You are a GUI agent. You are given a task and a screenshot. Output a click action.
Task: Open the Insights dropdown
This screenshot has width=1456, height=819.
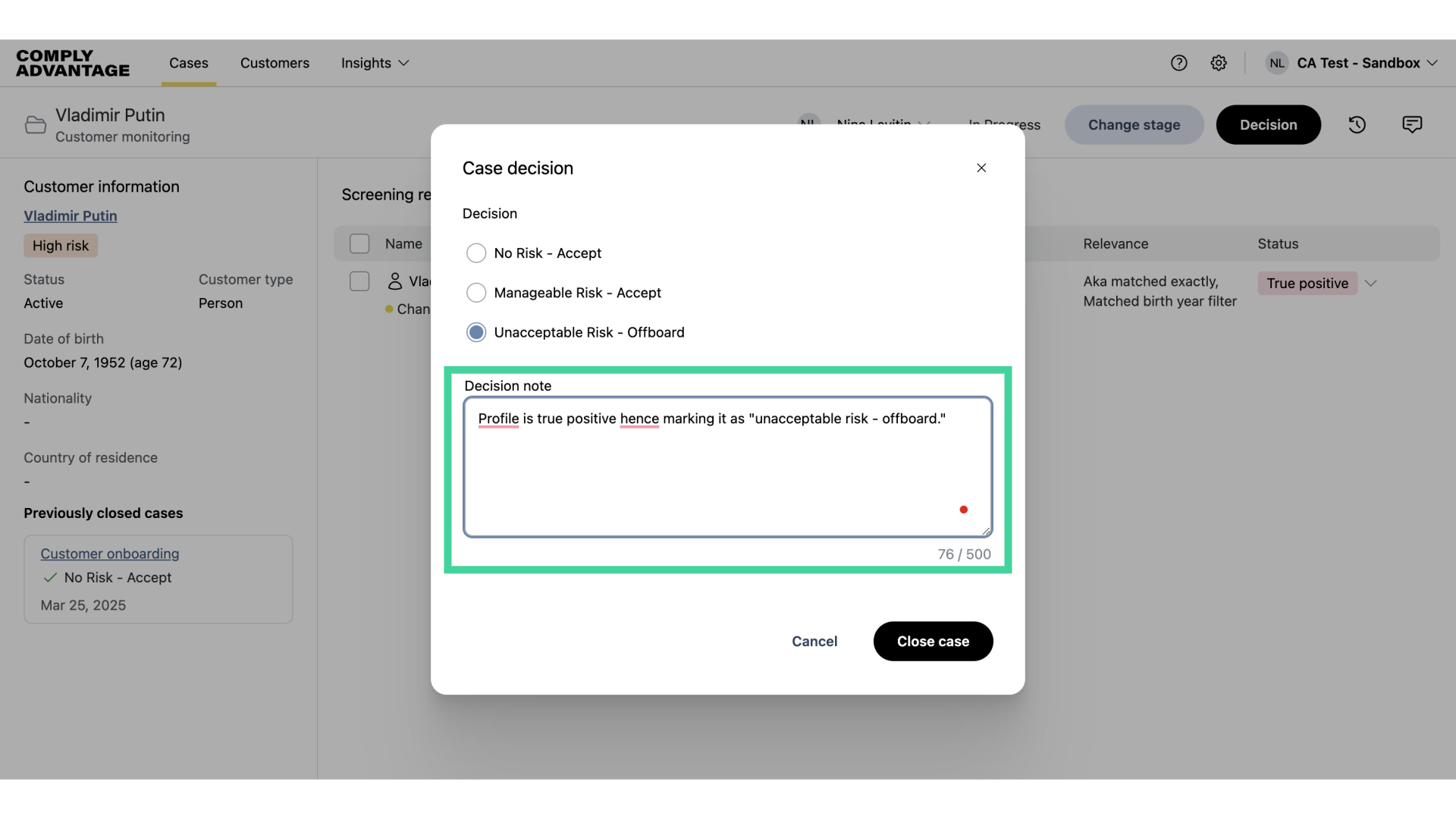(374, 64)
